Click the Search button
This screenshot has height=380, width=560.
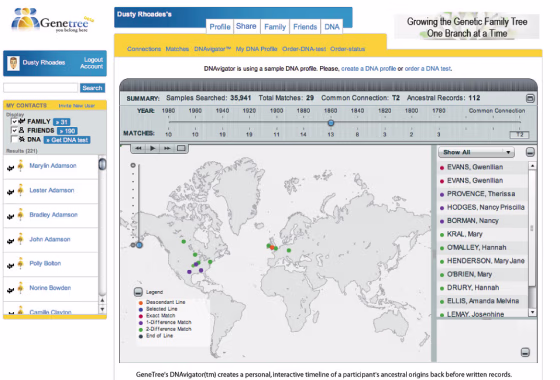pyautogui.click(x=92, y=88)
